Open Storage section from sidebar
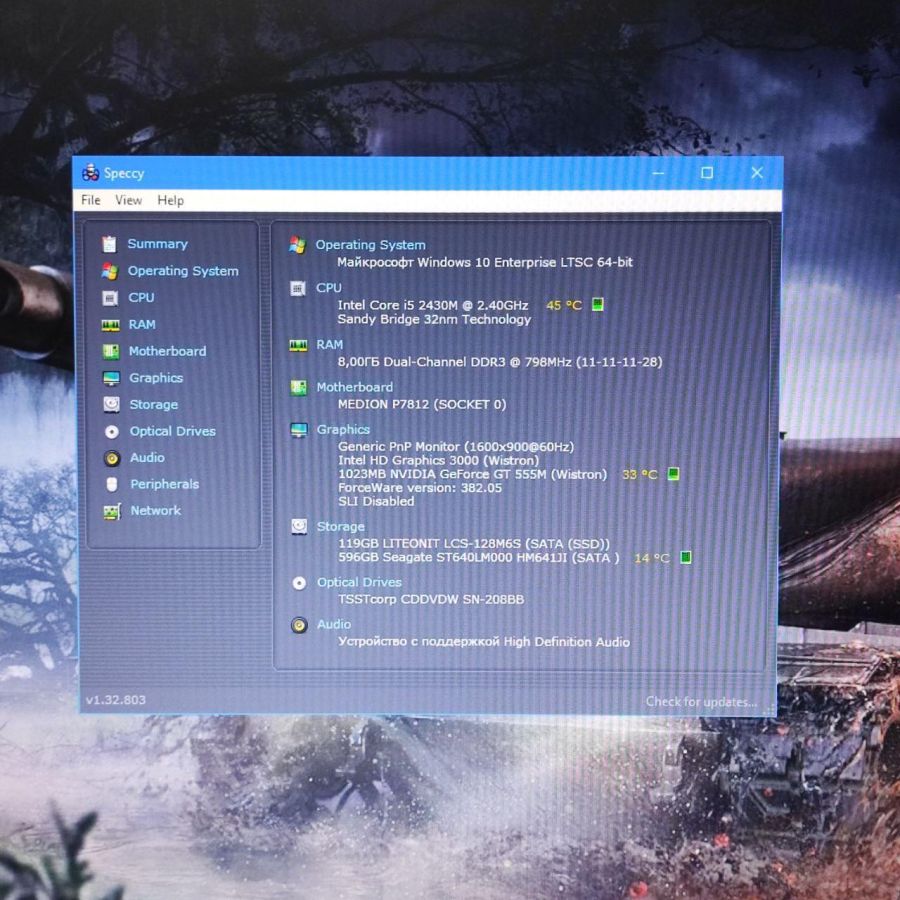 tap(153, 404)
